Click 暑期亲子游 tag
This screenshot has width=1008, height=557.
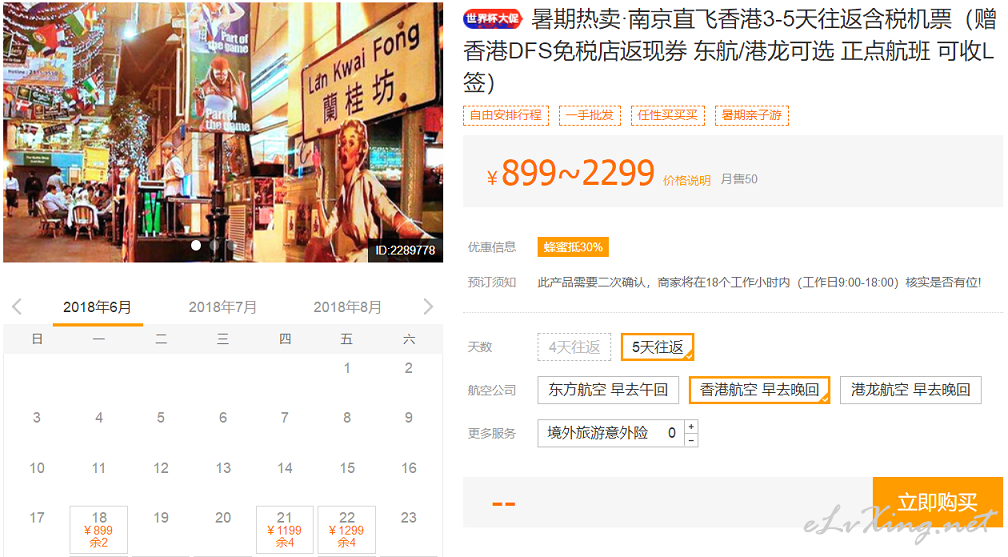click(x=752, y=115)
